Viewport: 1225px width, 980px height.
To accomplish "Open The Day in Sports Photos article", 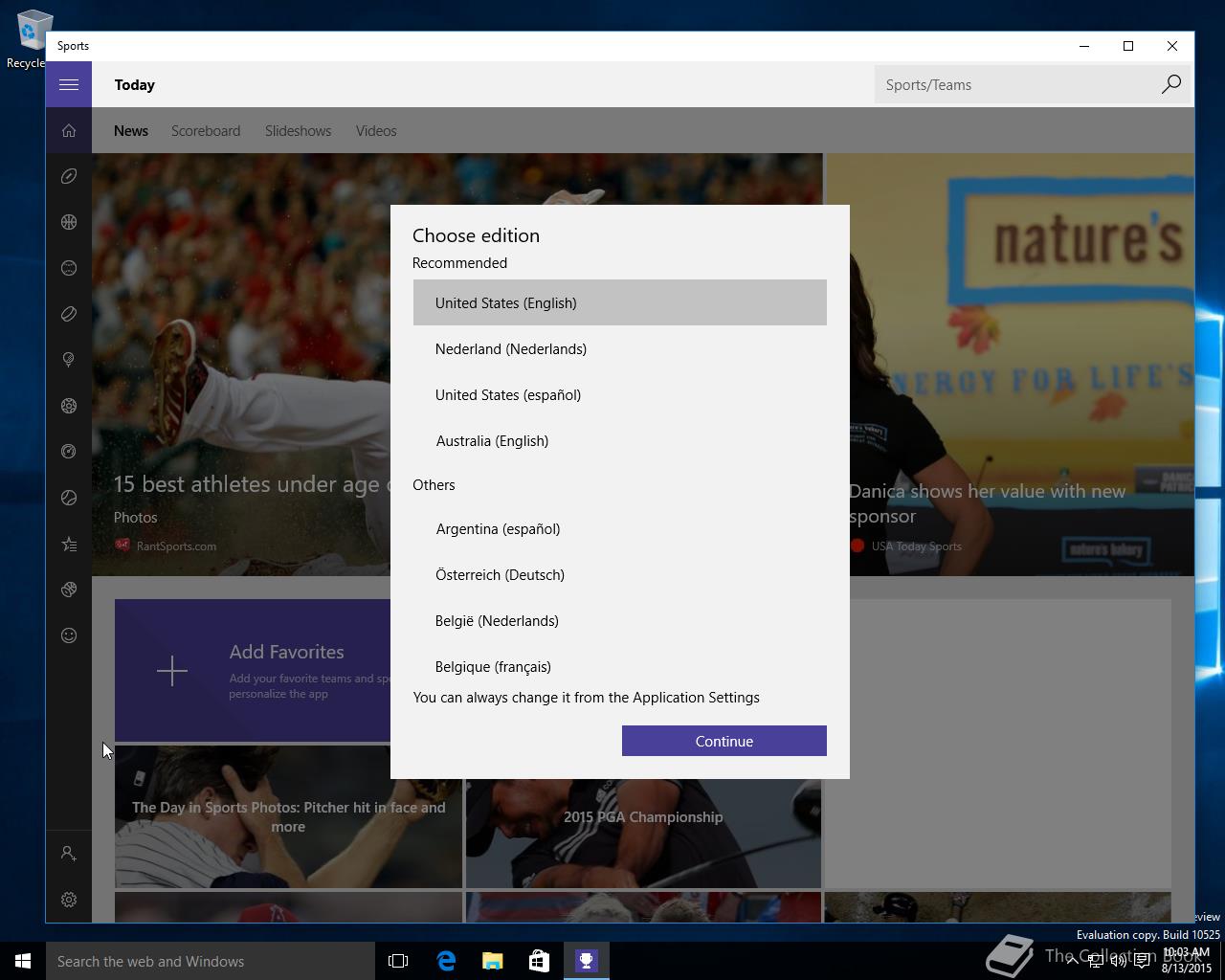I will pyautogui.click(x=288, y=816).
